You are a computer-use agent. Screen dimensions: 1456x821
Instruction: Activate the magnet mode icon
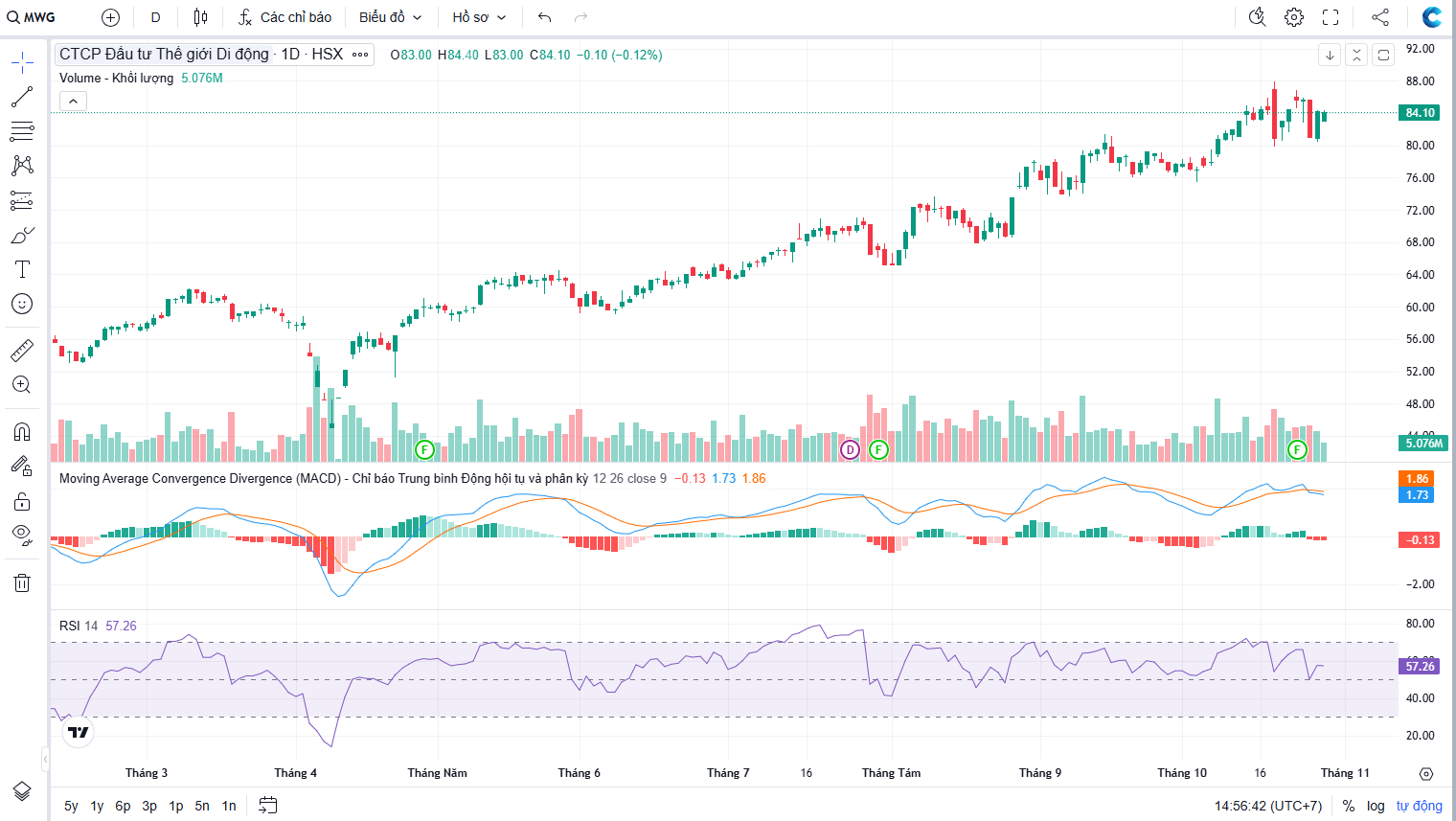(x=22, y=432)
